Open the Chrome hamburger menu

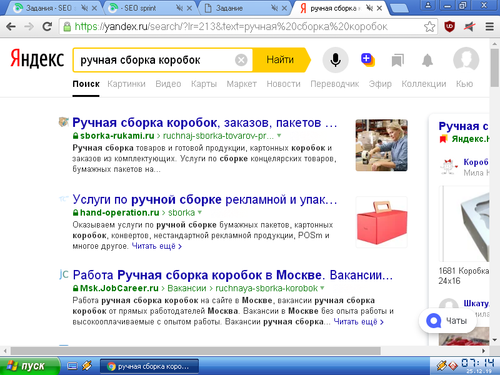pos(489,26)
